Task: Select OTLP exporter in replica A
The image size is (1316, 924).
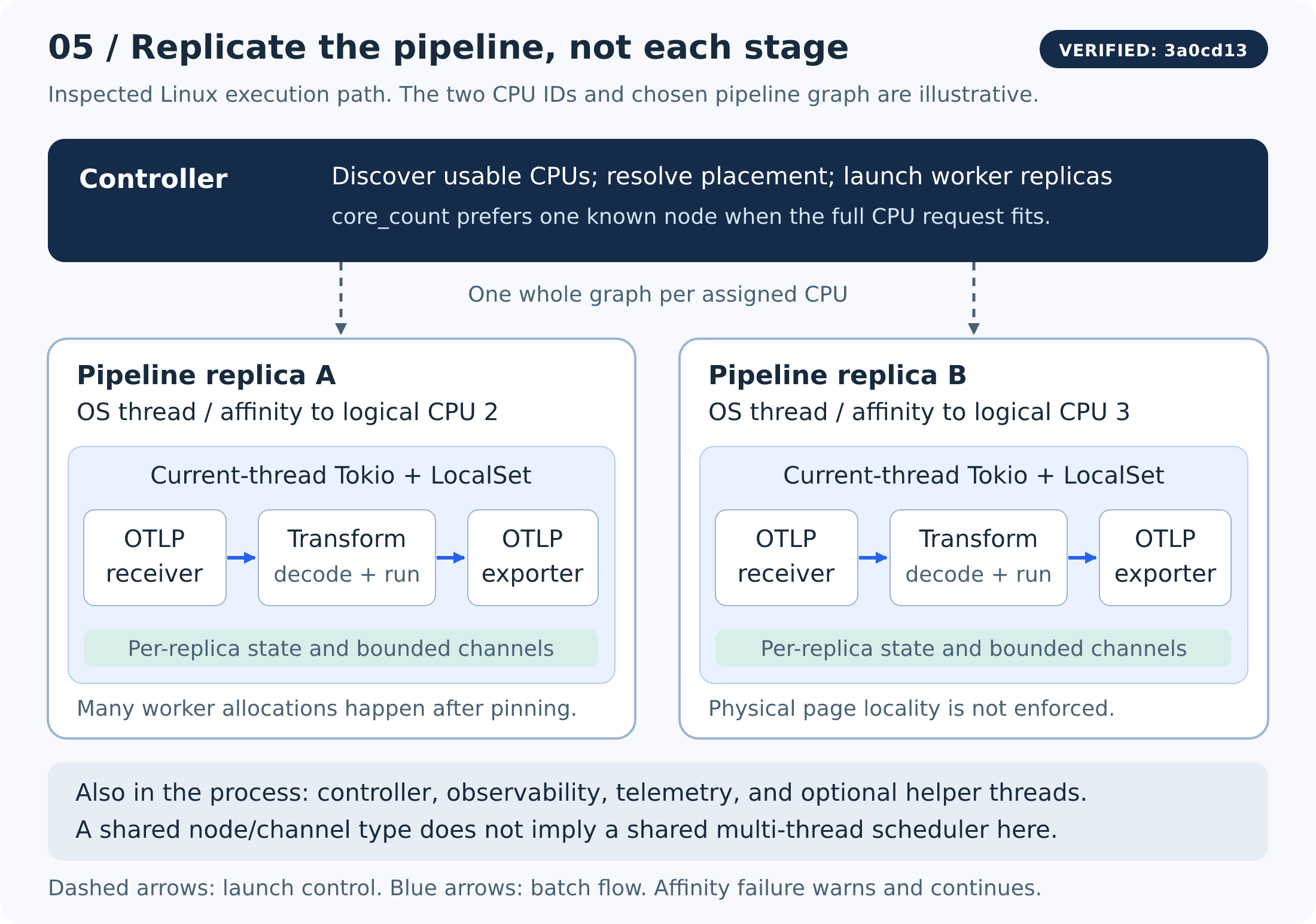Action: (x=533, y=558)
